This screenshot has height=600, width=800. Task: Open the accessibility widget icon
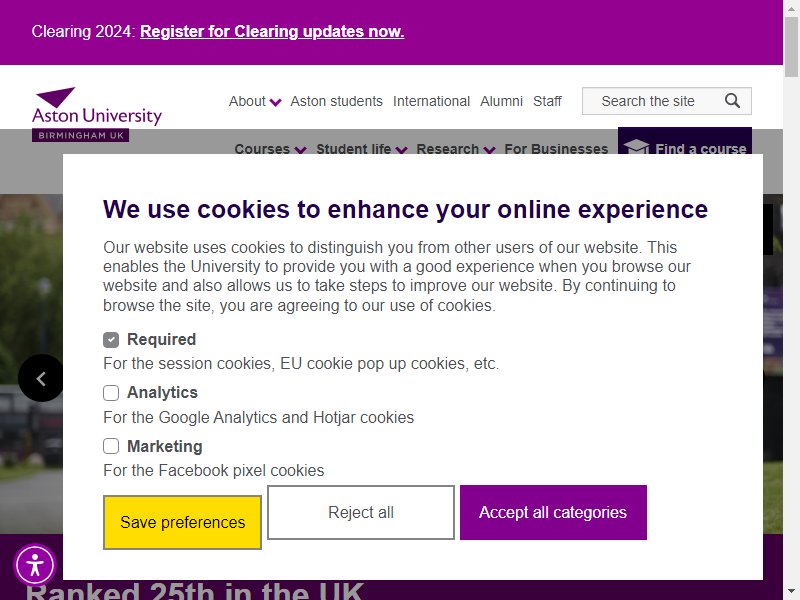click(x=35, y=565)
